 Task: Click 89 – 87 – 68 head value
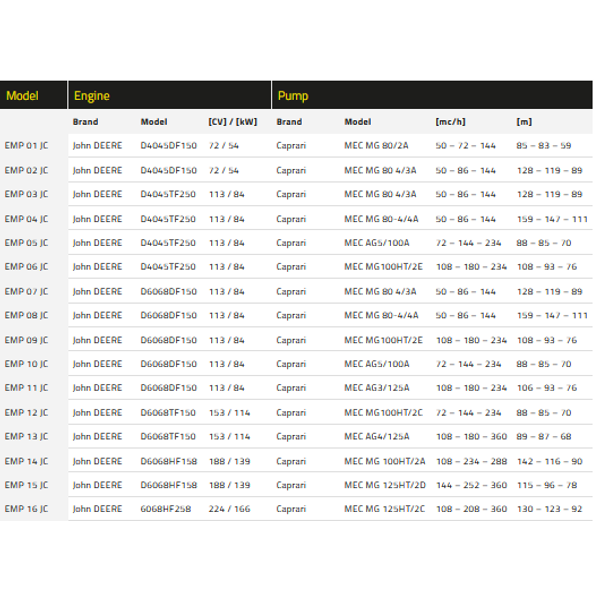pos(544,436)
